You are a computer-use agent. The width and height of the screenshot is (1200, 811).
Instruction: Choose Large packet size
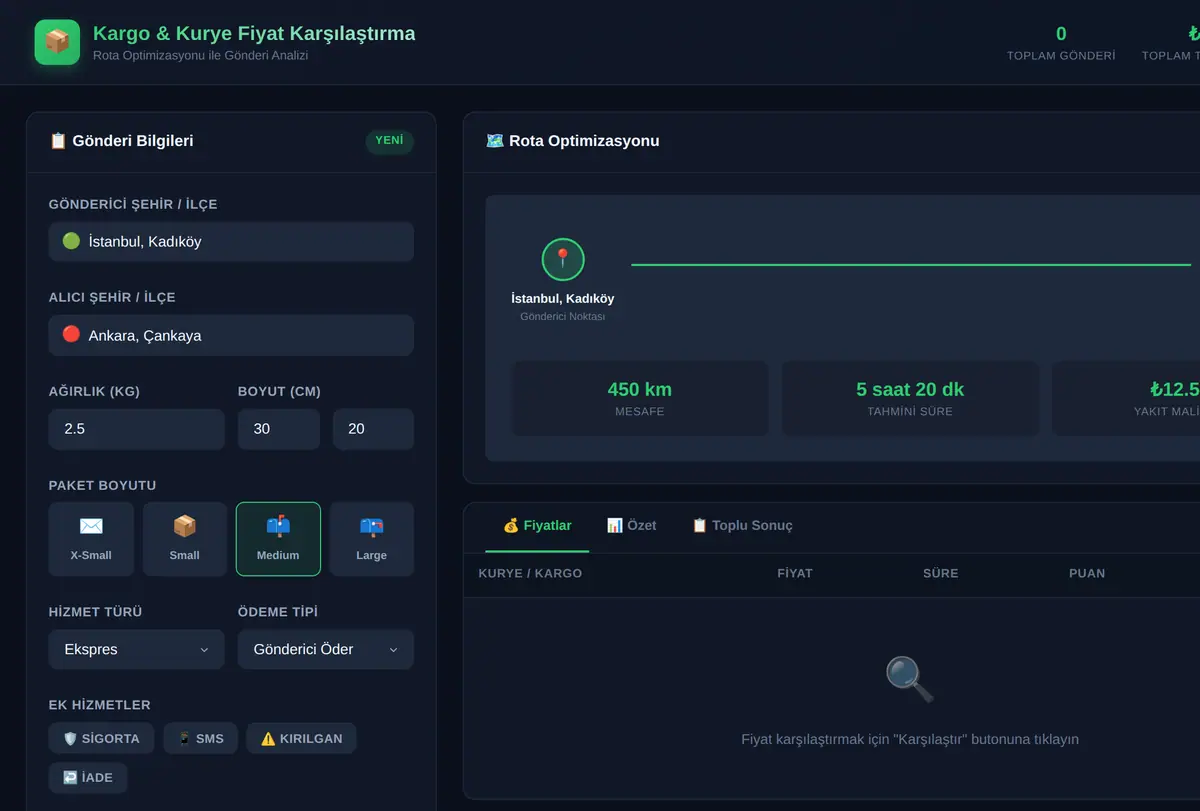[x=371, y=539]
